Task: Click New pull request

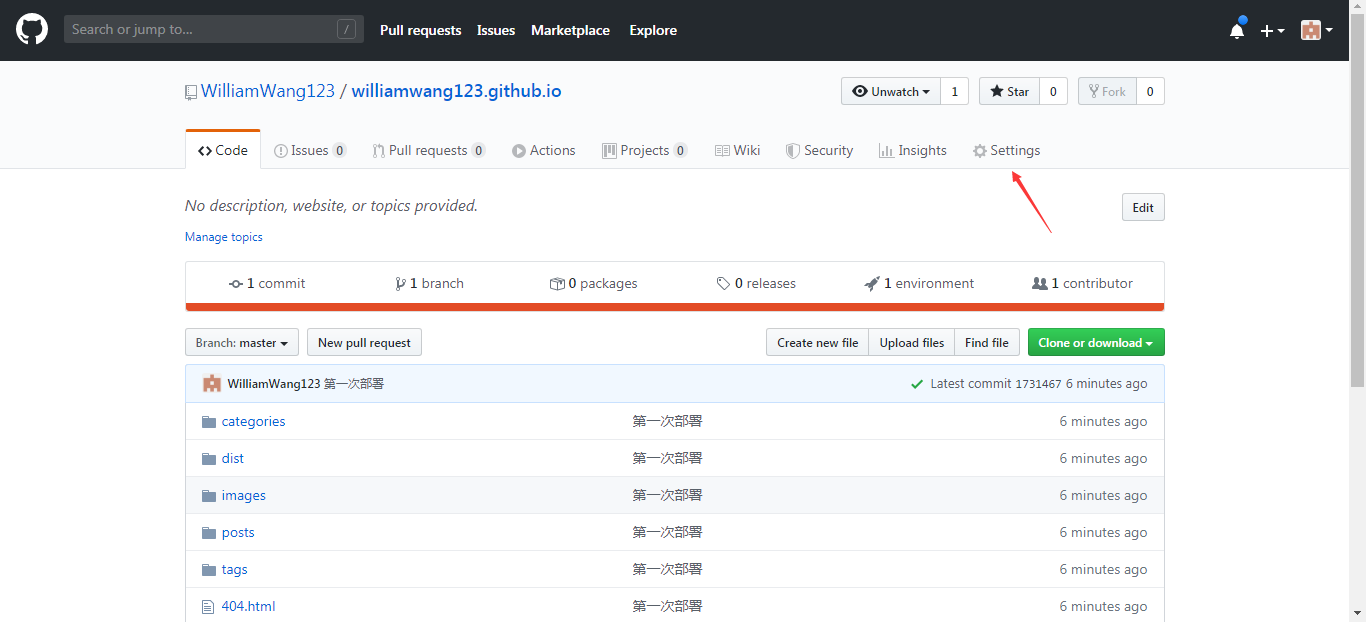Action: (x=364, y=343)
